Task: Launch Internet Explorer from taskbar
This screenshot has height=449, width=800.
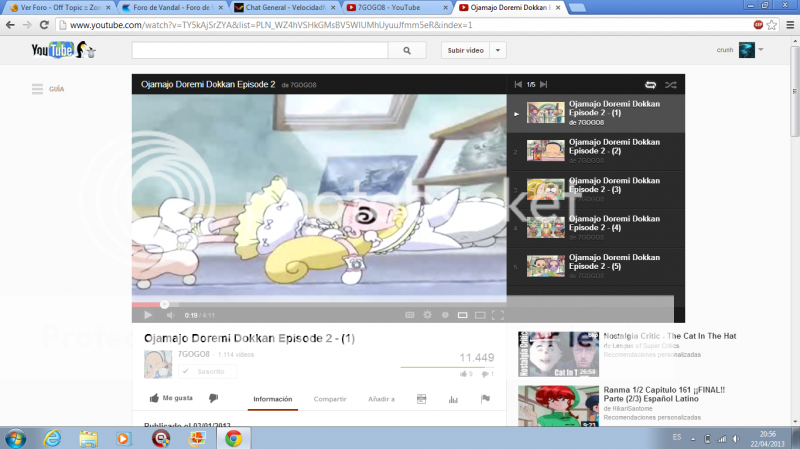Action: 52,438
